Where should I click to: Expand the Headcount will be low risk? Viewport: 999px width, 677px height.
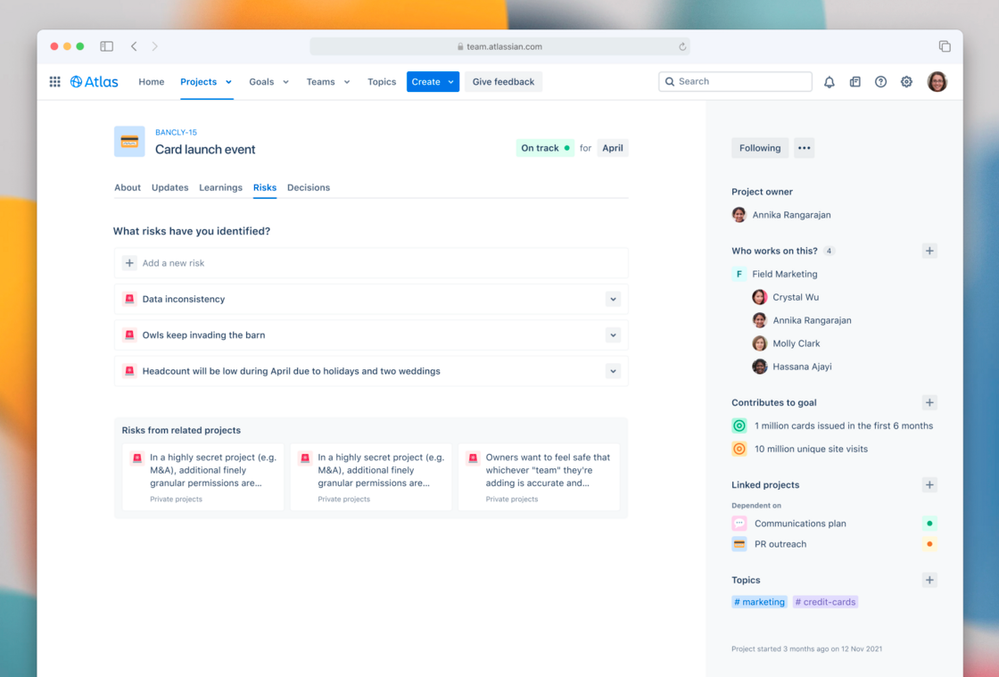[613, 371]
